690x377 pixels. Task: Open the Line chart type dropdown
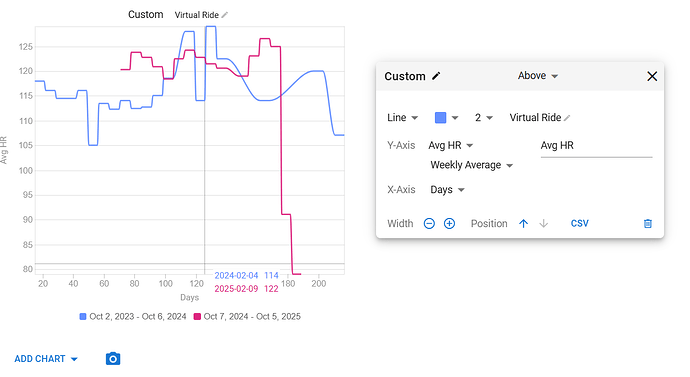[x=402, y=117]
